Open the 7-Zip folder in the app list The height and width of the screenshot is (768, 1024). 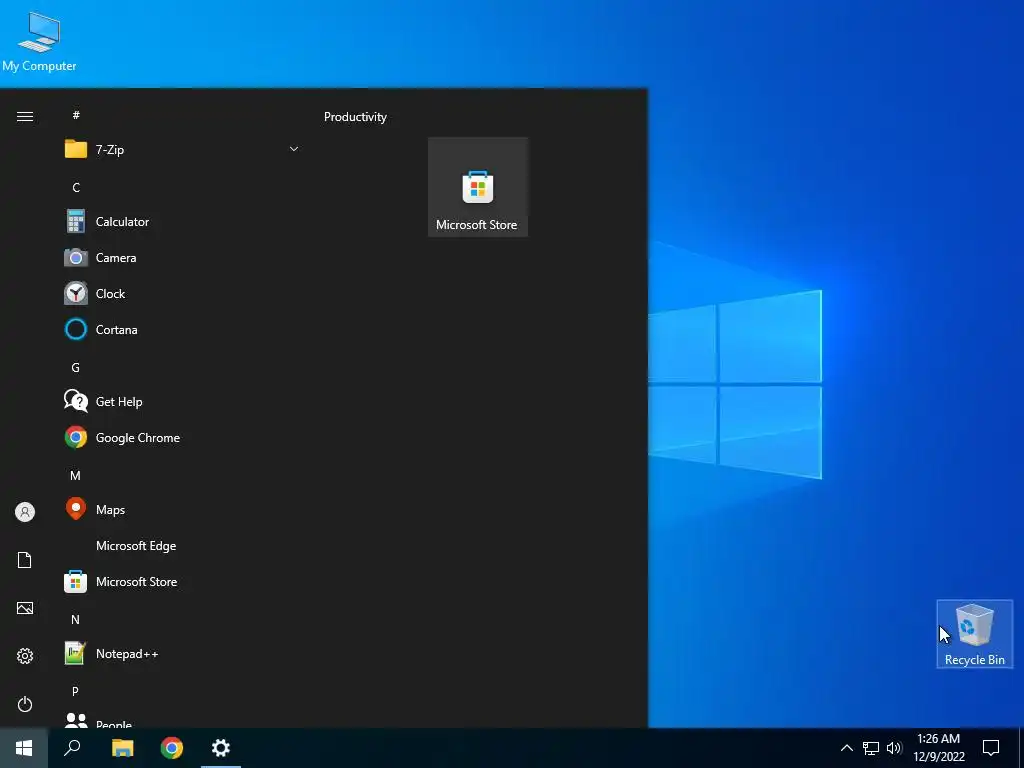point(183,150)
